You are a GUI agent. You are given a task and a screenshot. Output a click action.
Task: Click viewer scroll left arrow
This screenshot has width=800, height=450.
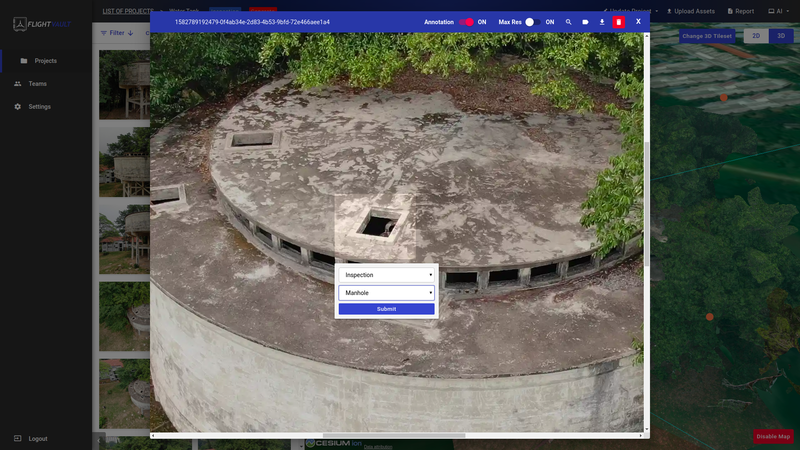[153, 436]
